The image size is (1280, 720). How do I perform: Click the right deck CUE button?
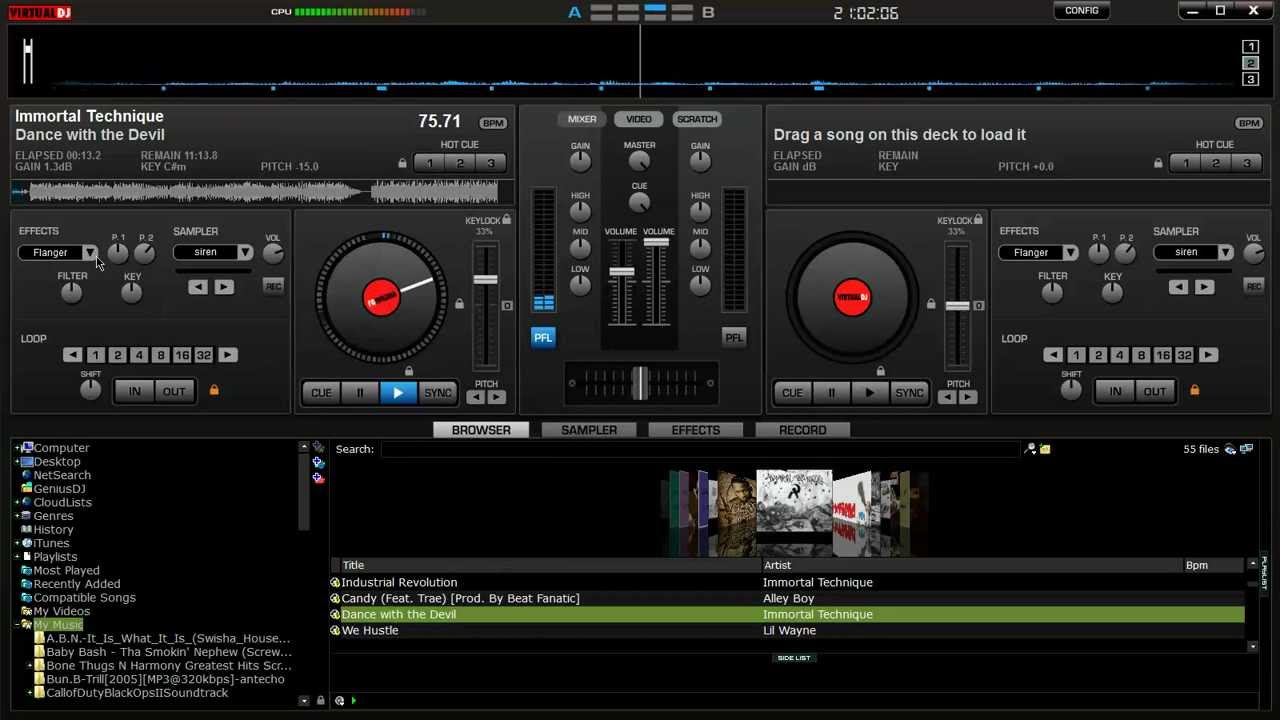[x=792, y=393]
